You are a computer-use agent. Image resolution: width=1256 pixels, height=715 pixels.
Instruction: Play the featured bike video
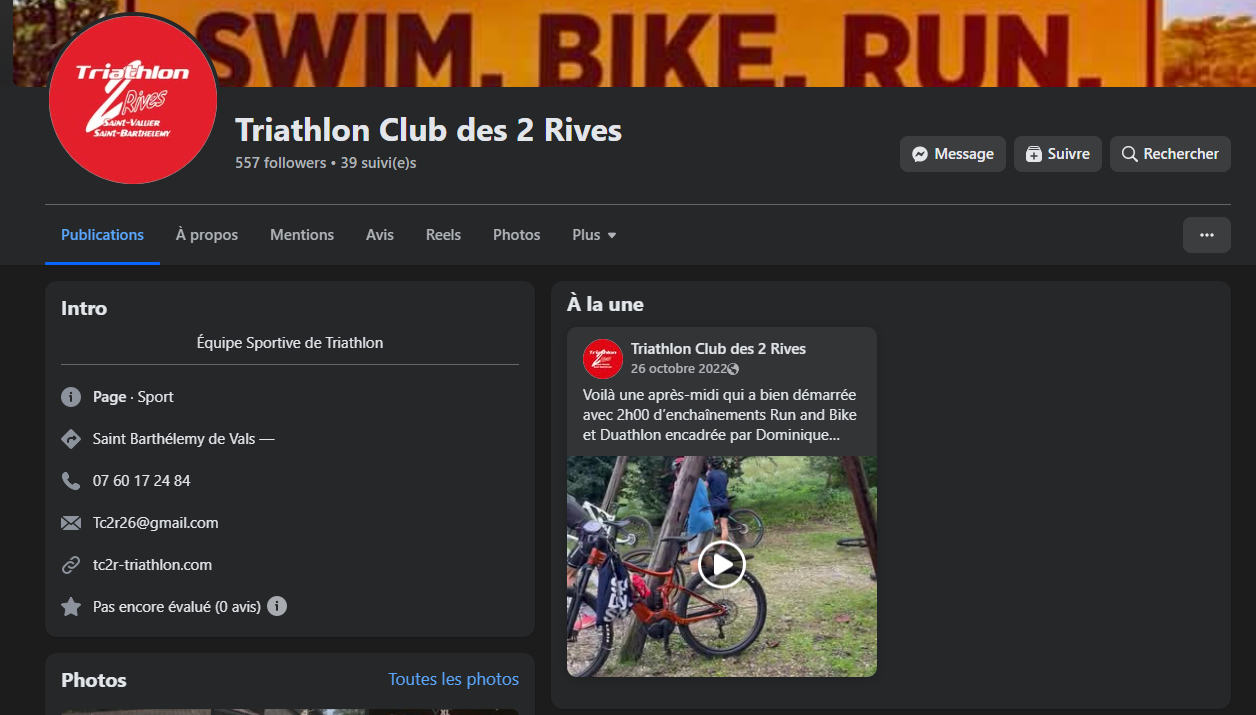pos(722,565)
